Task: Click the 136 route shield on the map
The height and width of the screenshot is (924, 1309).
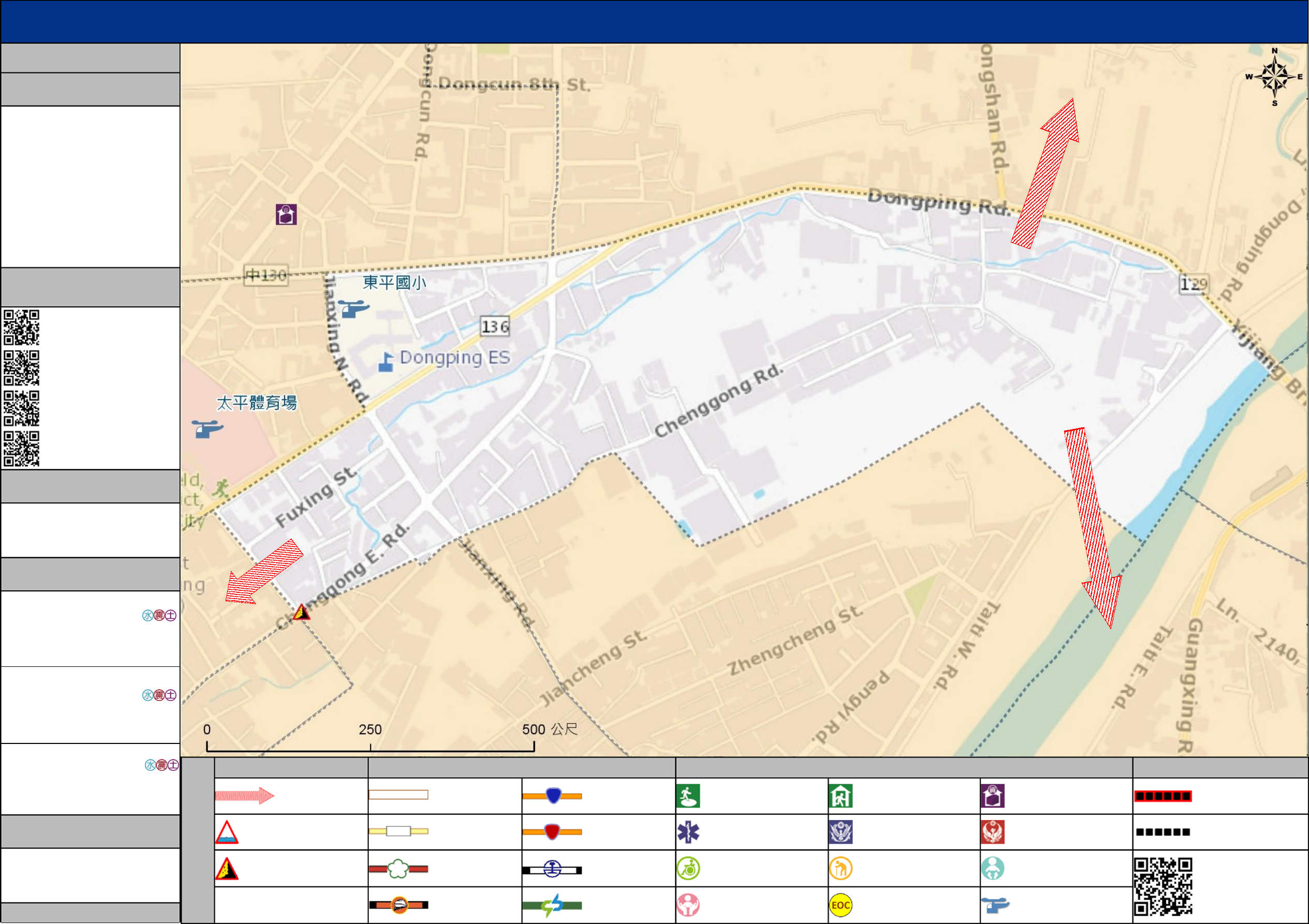Action: point(495,326)
